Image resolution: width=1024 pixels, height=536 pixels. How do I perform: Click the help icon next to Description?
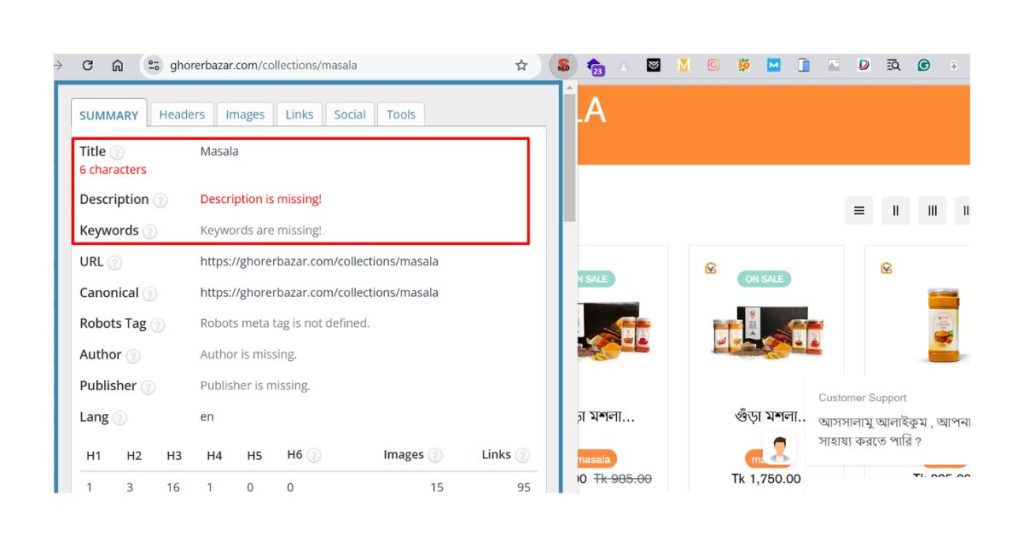pos(160,200)
